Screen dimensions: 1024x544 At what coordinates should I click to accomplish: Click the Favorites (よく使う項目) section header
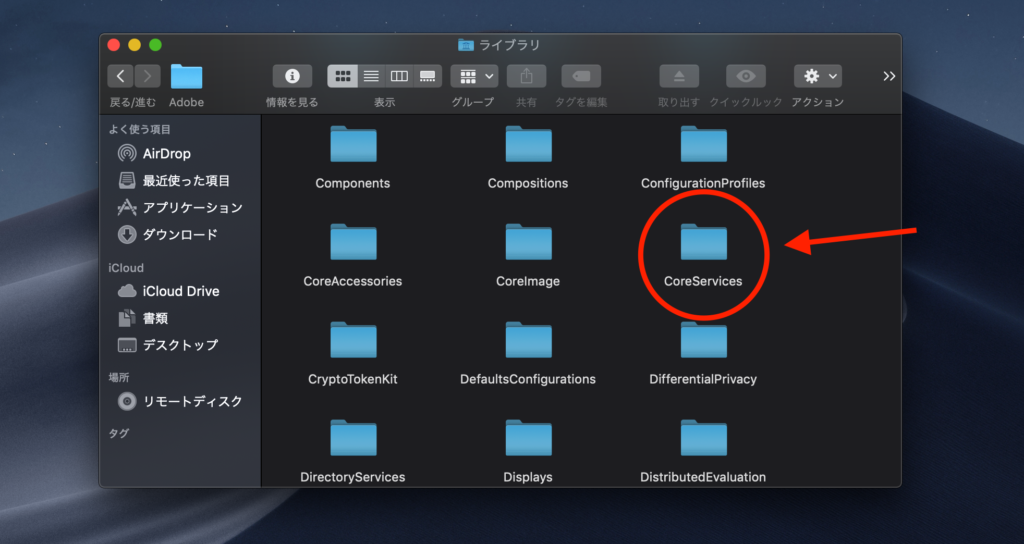pyautogui.click(x=140, y=129)
